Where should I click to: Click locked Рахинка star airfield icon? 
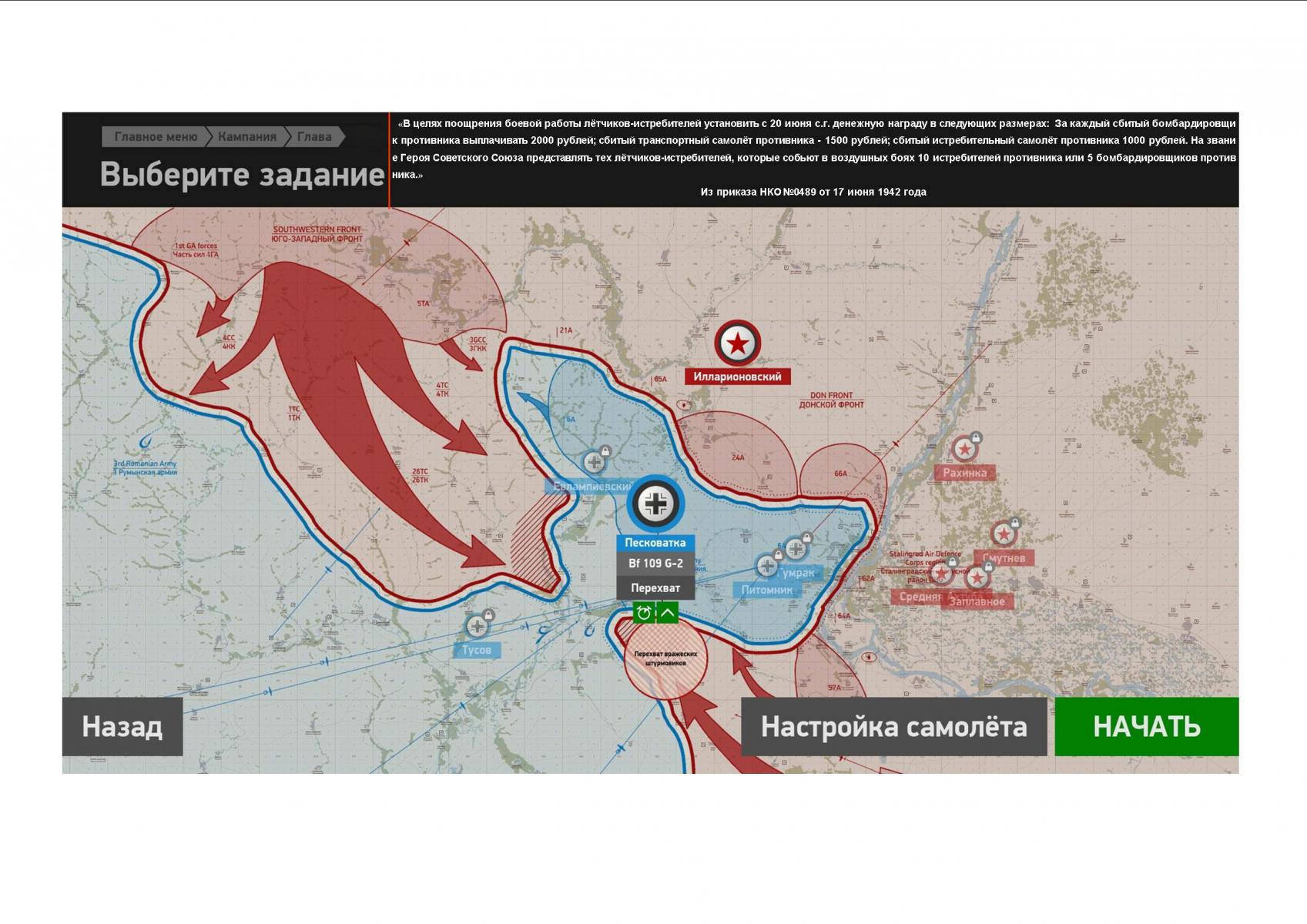964,449
